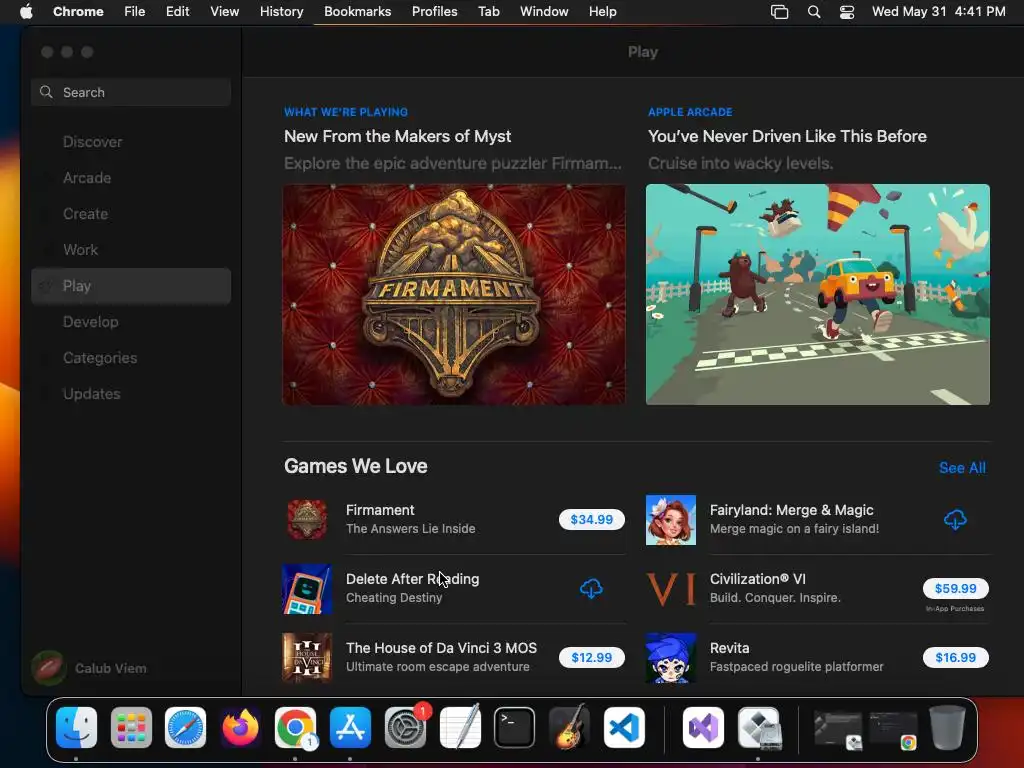Switch to the Work sidebar section
Viewport: 1024px width, 768px height.
[131, 249]
